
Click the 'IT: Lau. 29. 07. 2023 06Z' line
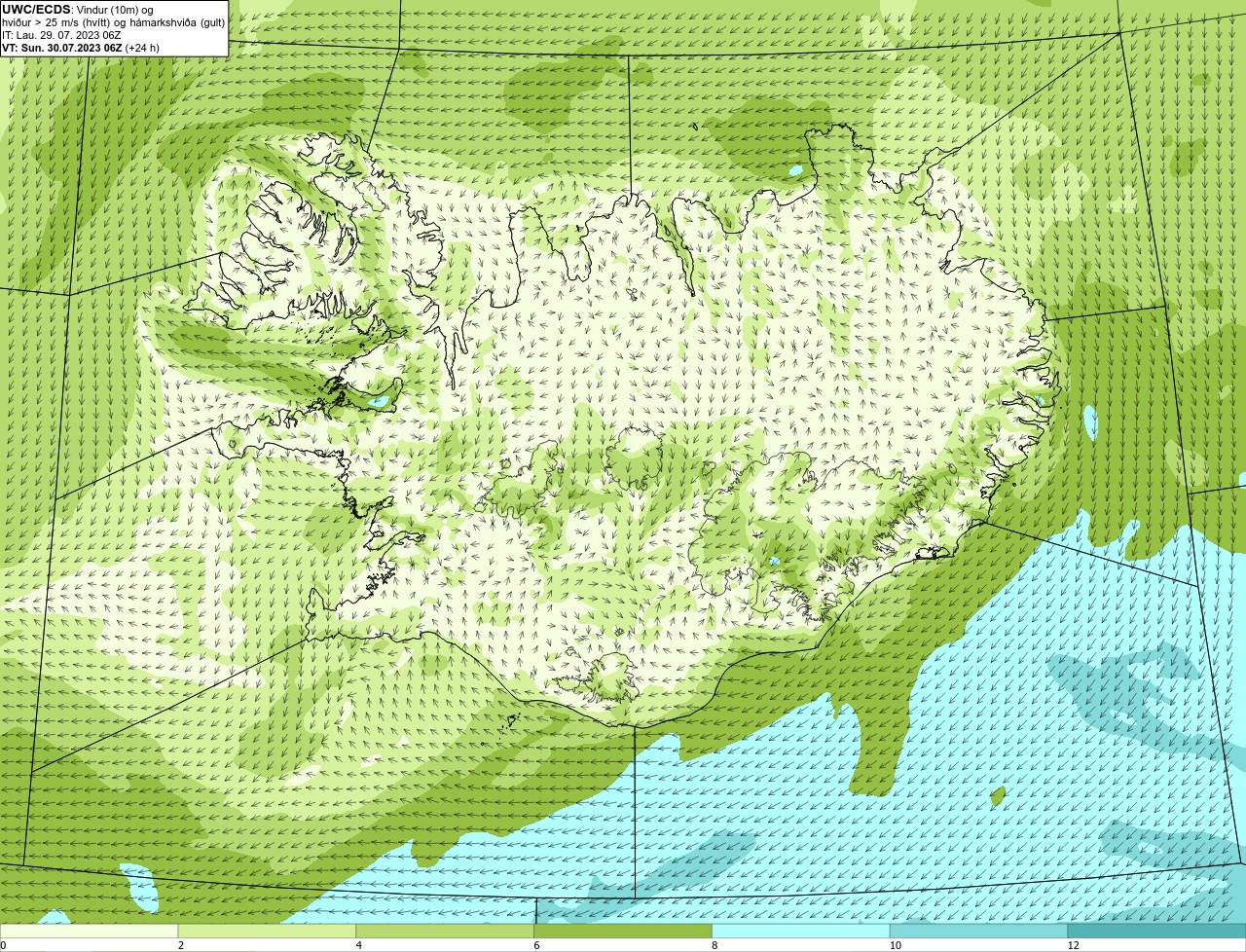(x=61, y=35)
